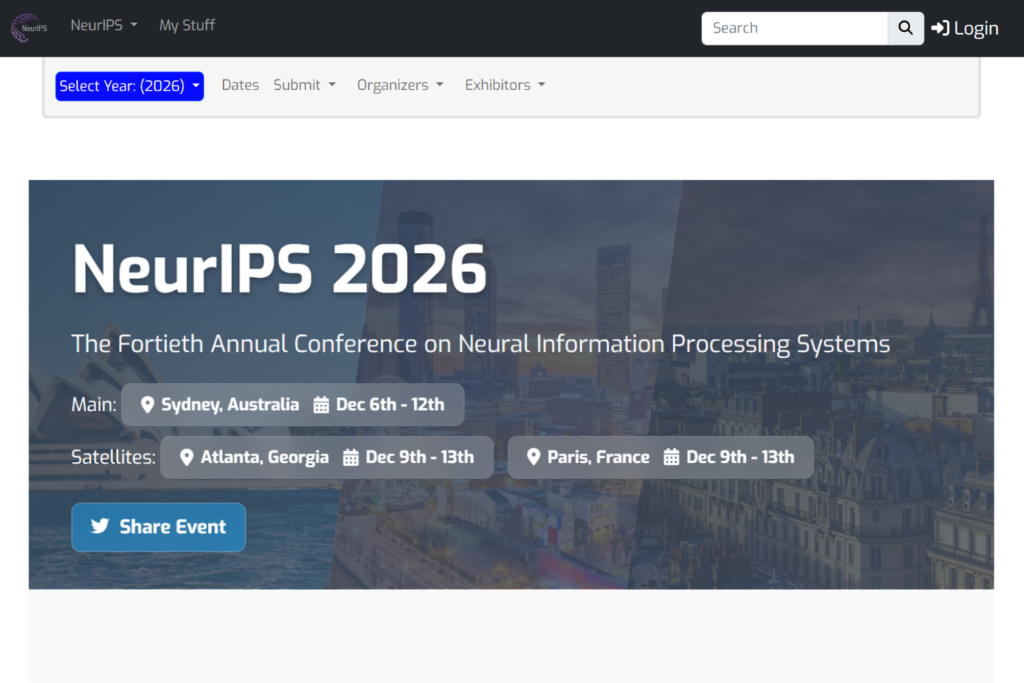This screenshot has height=683, width=1024.
Task: Click the search magnifier button
Action: pyautogui.click(x=905, y=28)
